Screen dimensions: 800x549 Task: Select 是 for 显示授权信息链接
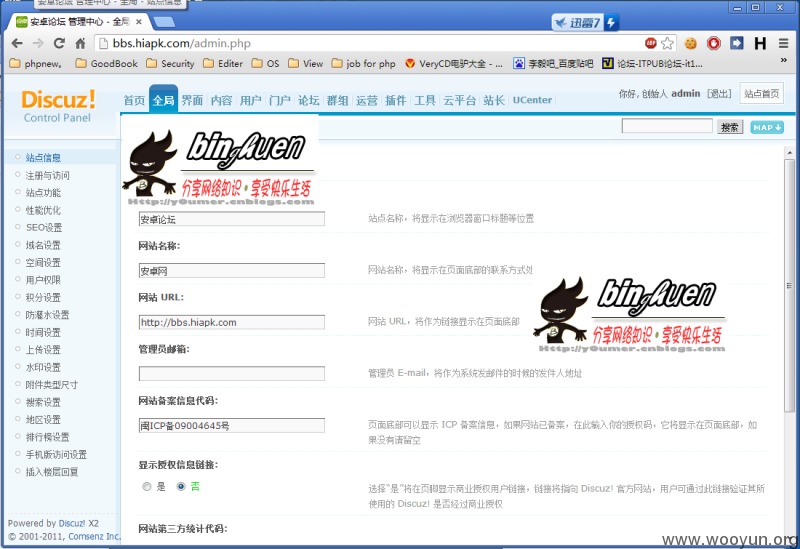pos(147,487)
